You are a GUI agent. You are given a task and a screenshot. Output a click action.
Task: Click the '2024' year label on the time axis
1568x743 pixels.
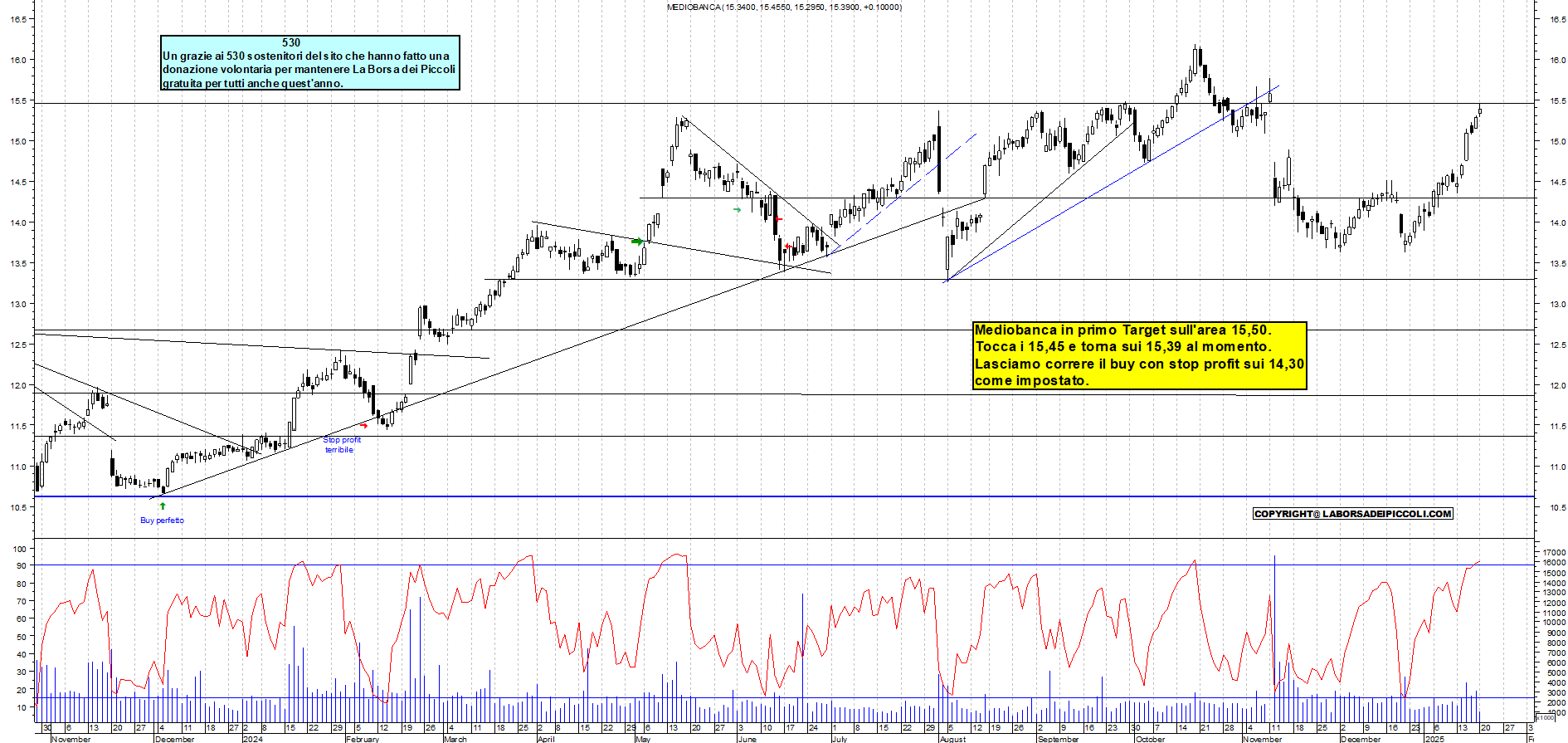tap(253, 739)
